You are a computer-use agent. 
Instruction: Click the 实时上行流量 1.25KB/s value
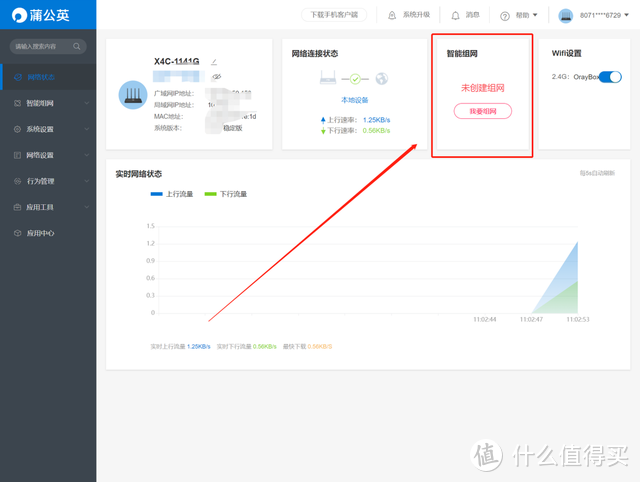(198, 347)
